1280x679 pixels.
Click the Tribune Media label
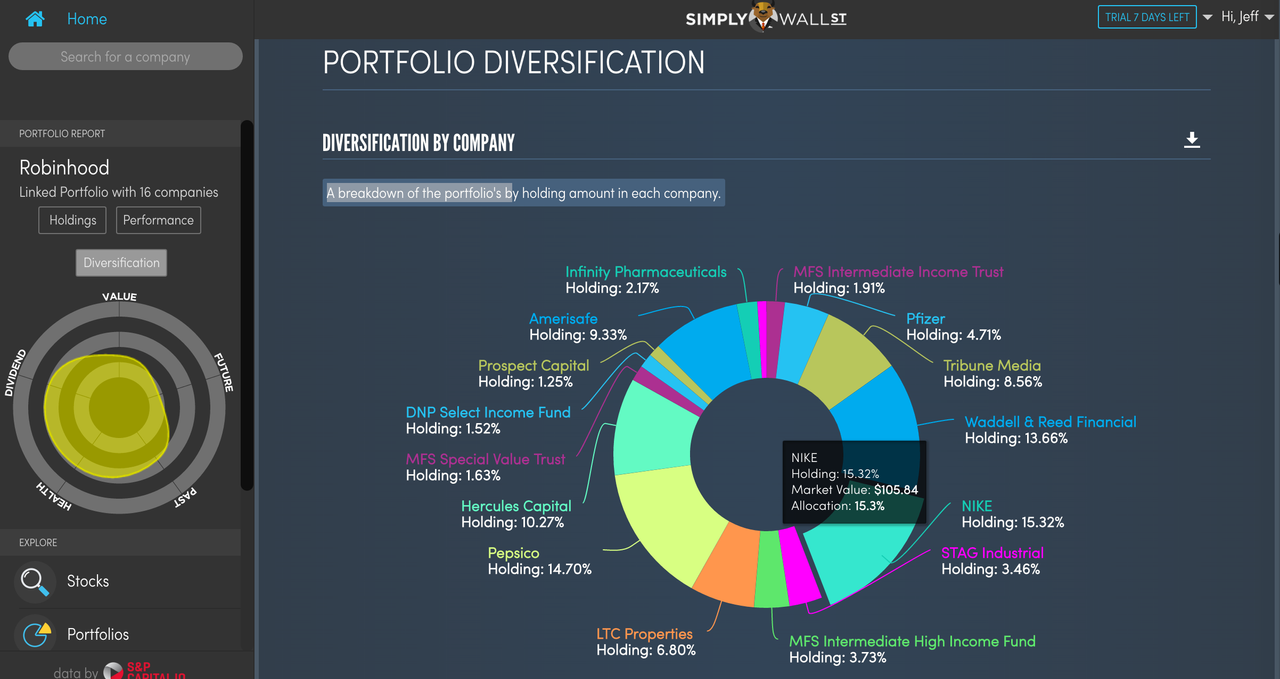(992, 365)
